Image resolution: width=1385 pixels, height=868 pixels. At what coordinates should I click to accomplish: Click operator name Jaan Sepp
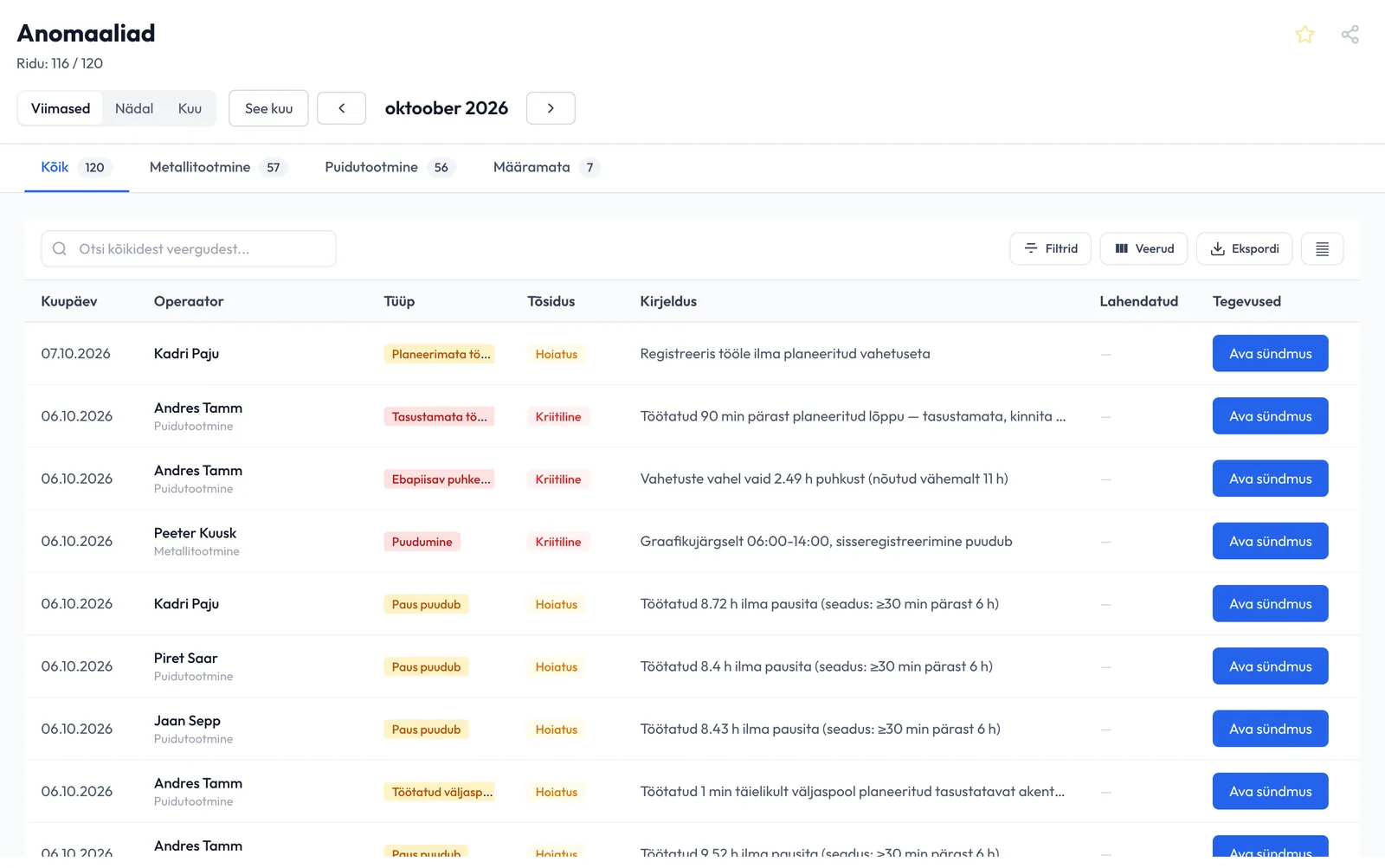[x=187, y=721]
